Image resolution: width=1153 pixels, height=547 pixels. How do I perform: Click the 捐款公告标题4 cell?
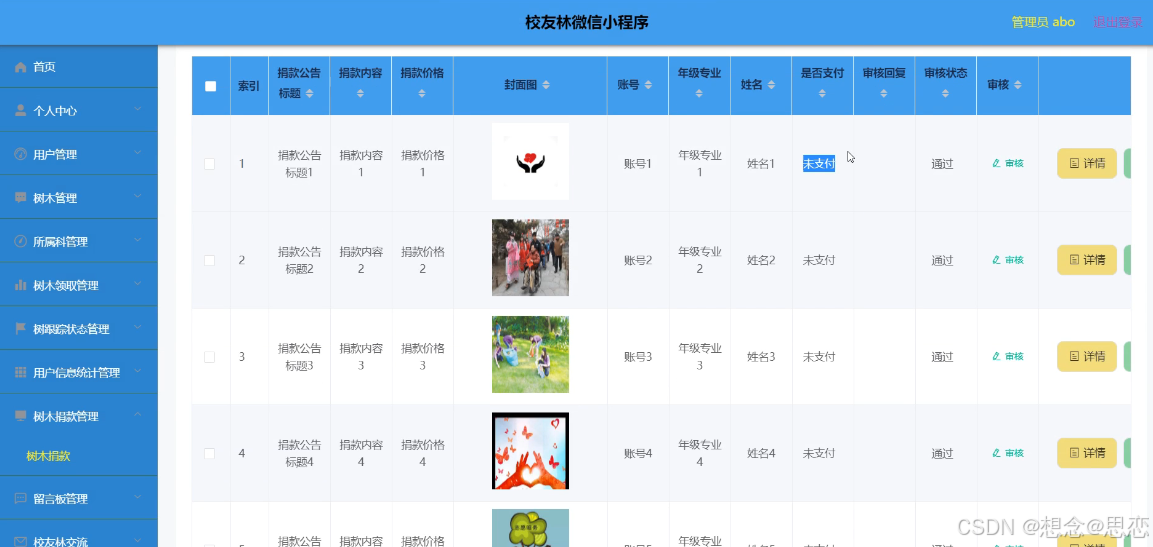coord(299,454)
